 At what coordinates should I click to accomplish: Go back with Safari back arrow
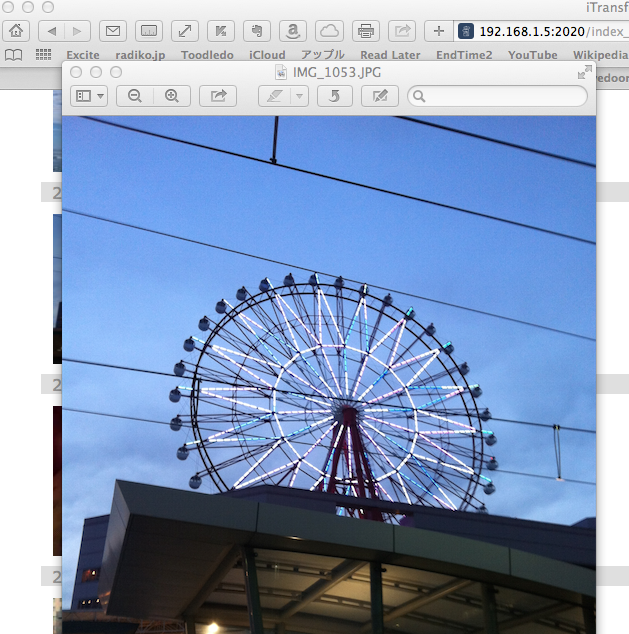click(x=51, y=31)
